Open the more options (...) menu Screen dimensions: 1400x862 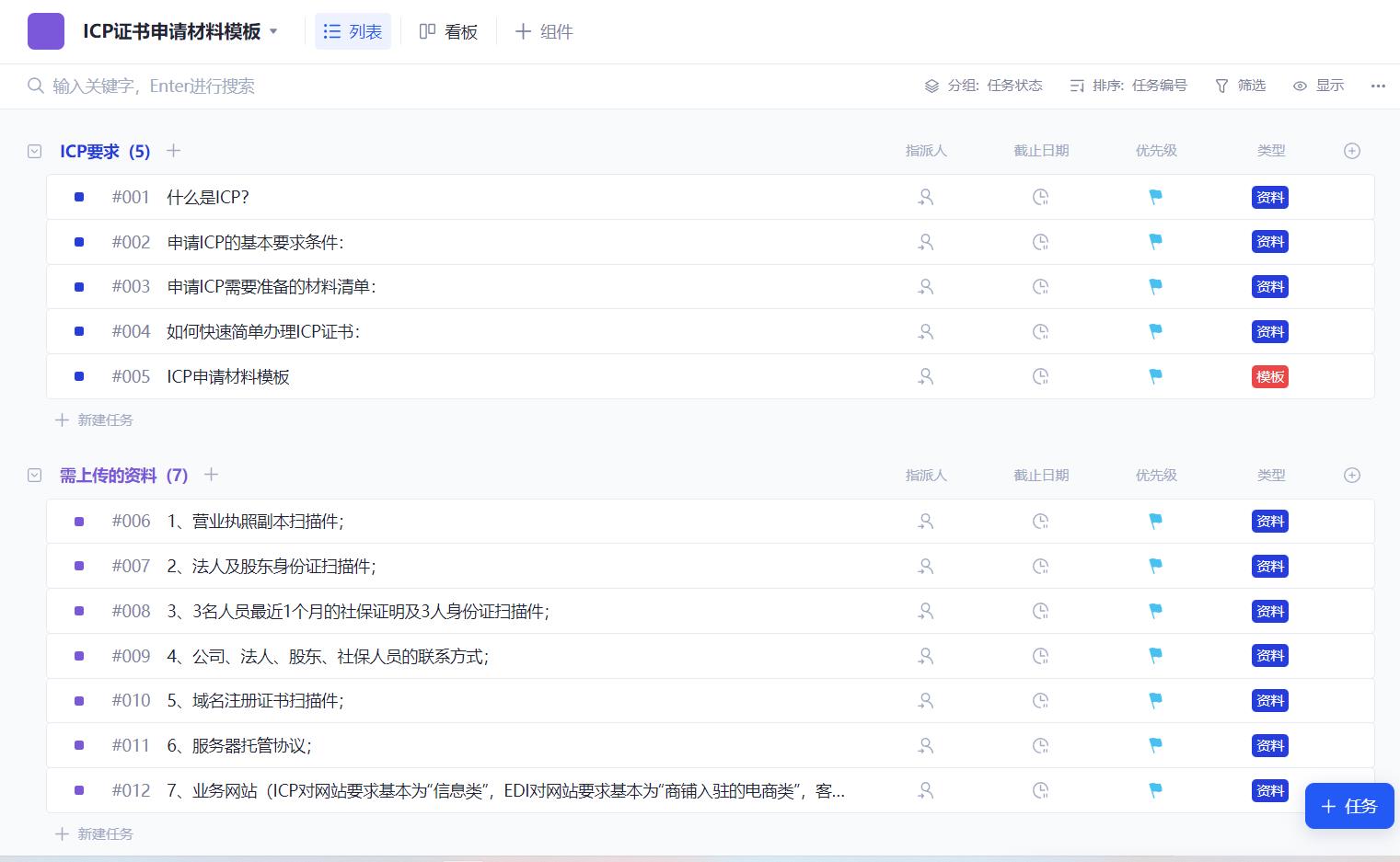(1378, 86)
